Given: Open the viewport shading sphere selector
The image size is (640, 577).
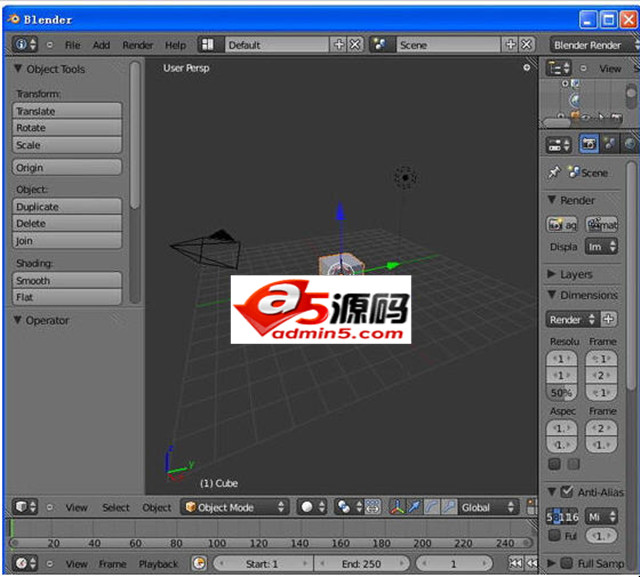Looking at the screenshot, I should click(312, 507).
